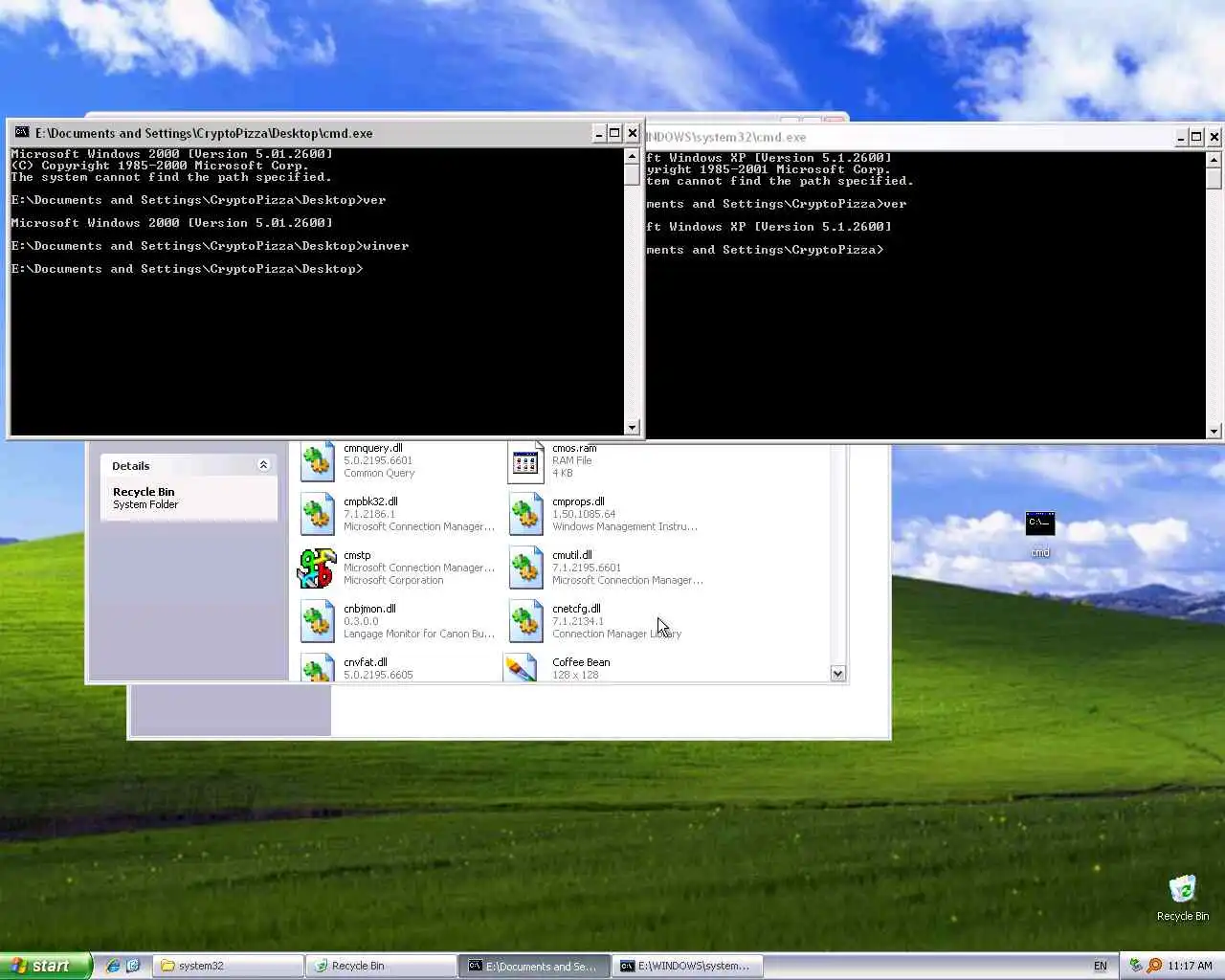Launch Internet Explorer from Quick Launch
Screen dimensions: 1225x980
113,966
